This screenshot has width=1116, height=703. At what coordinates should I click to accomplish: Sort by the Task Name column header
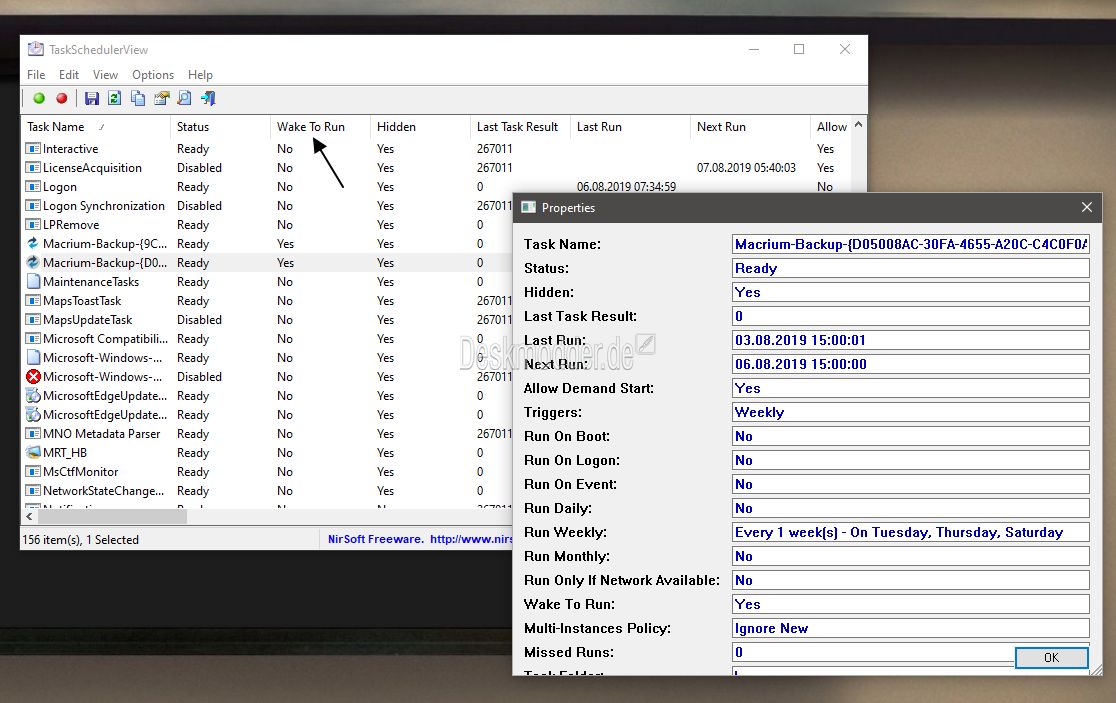tap(56, 127)
